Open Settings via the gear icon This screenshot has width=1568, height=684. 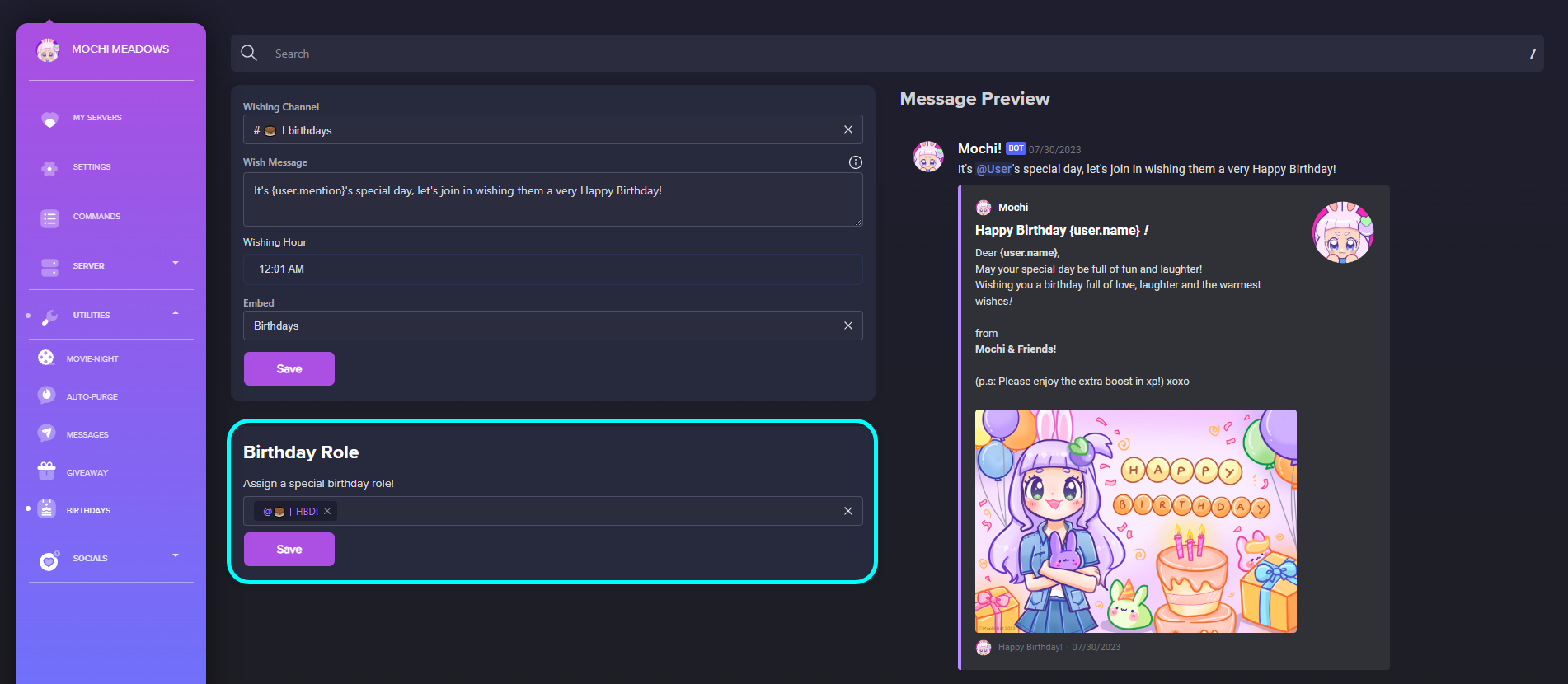pos(49,168)
